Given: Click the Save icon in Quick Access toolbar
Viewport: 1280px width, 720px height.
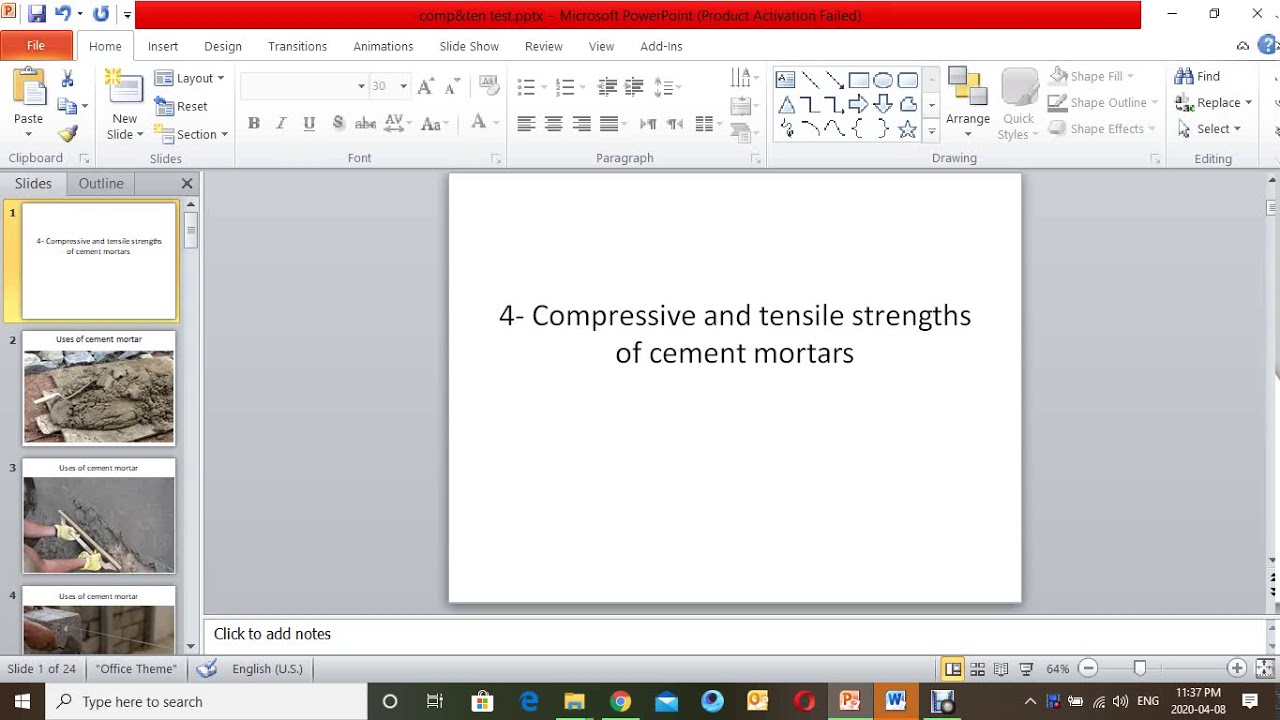Looking at the screenshot, I should [x=37, y=14].
